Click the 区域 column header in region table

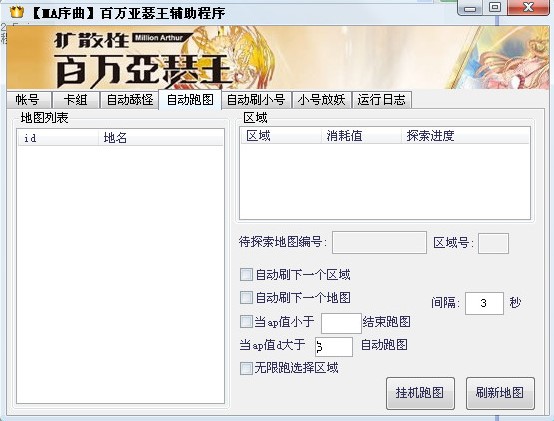tap(281, 136)
